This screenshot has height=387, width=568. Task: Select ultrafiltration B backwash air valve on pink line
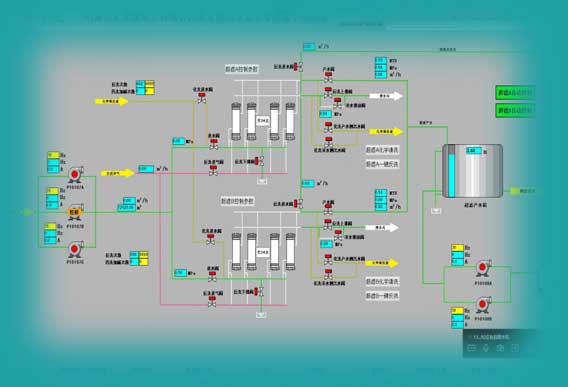[x=212, y=301]
